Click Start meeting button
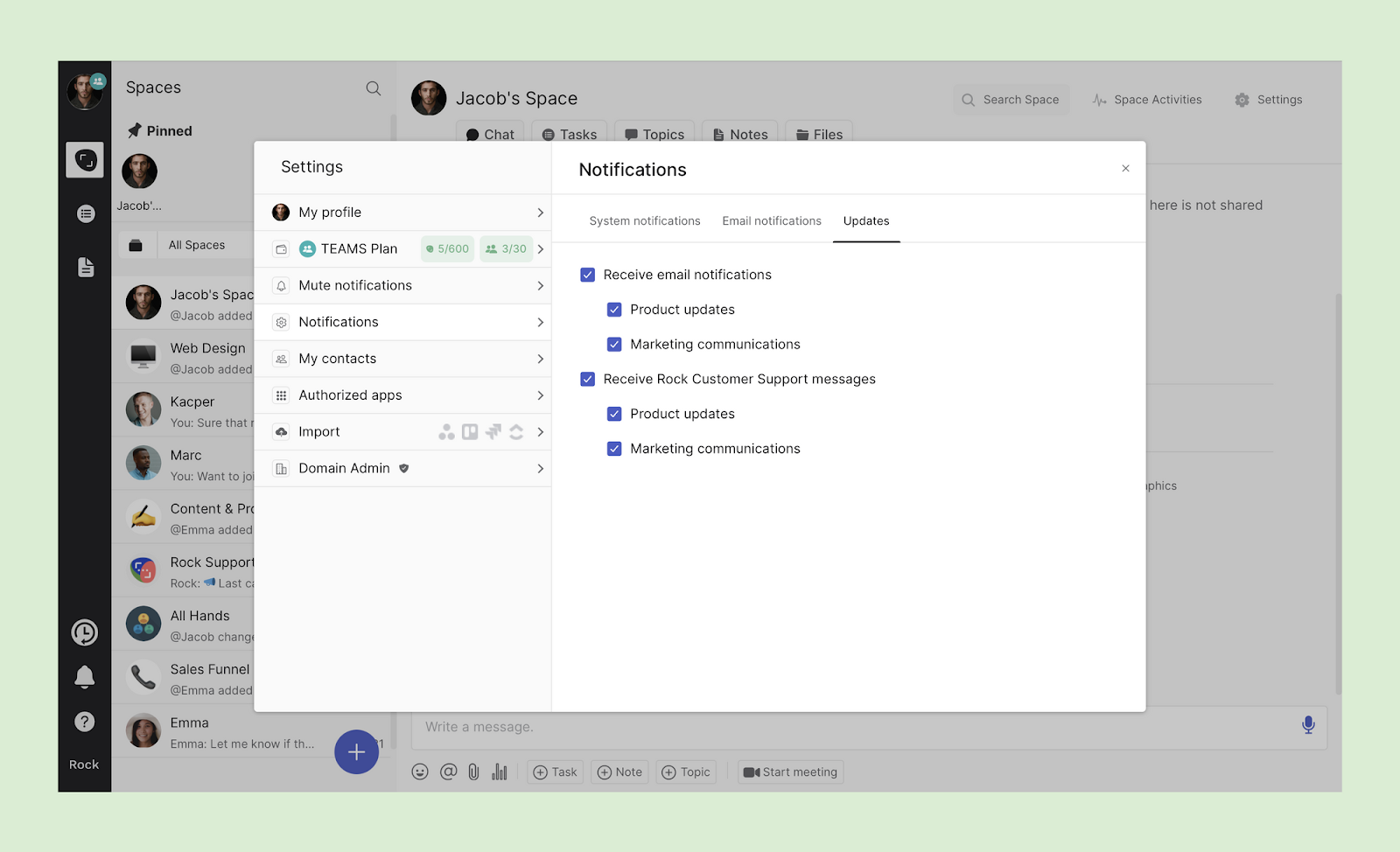Image resolution: width=1400 pixels, height=852 pixels. (x=791, y=772)
